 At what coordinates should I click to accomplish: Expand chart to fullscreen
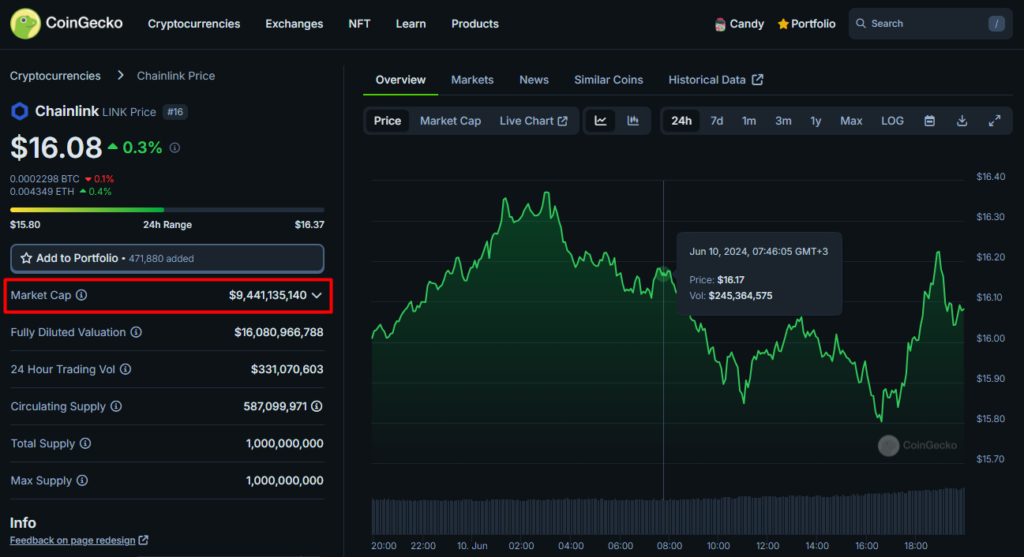point(994,121)
